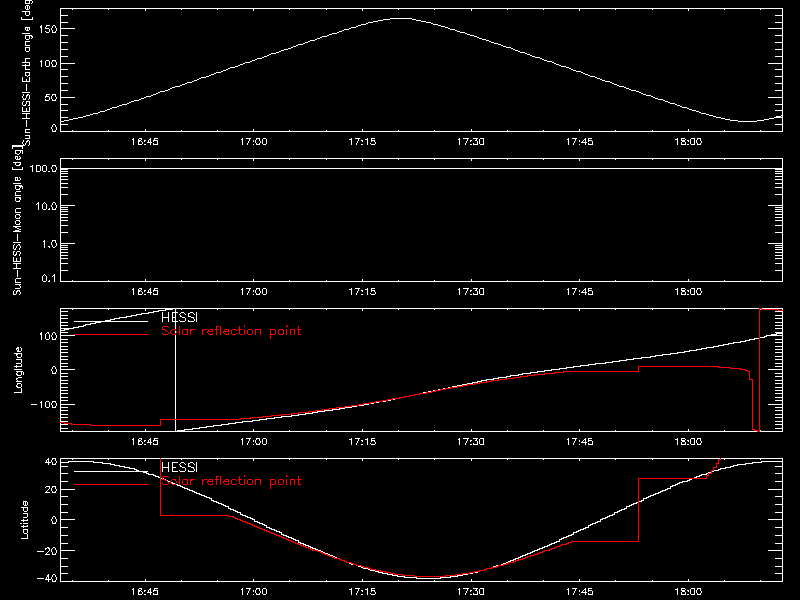Viewport: 800px width, 600px height.
Task: Click 17:00 label under the Earth angle plot
Action: (254, 142)
